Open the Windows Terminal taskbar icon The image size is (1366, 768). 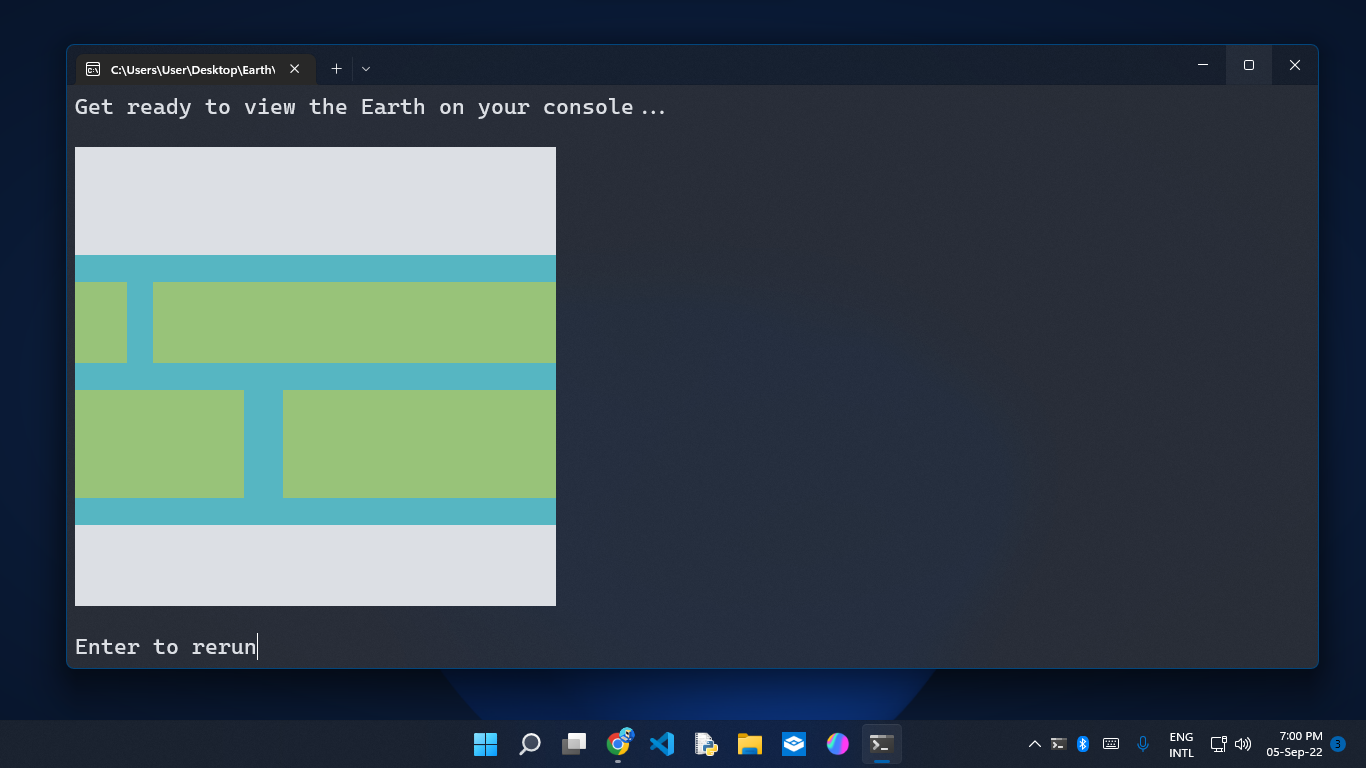click(881, 744)
